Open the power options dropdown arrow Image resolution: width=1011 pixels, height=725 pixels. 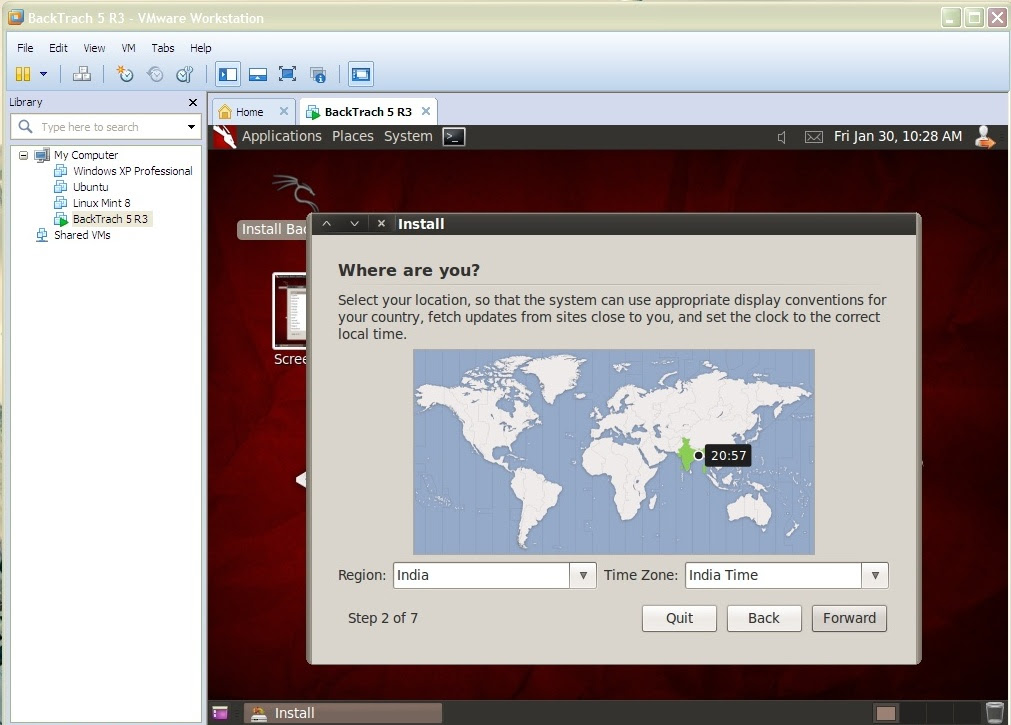43,74
